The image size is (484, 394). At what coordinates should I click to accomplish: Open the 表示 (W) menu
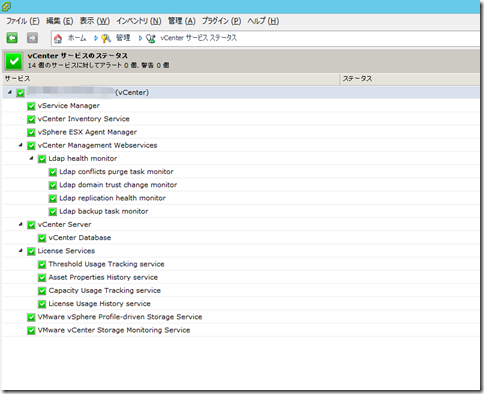(94, 21)
